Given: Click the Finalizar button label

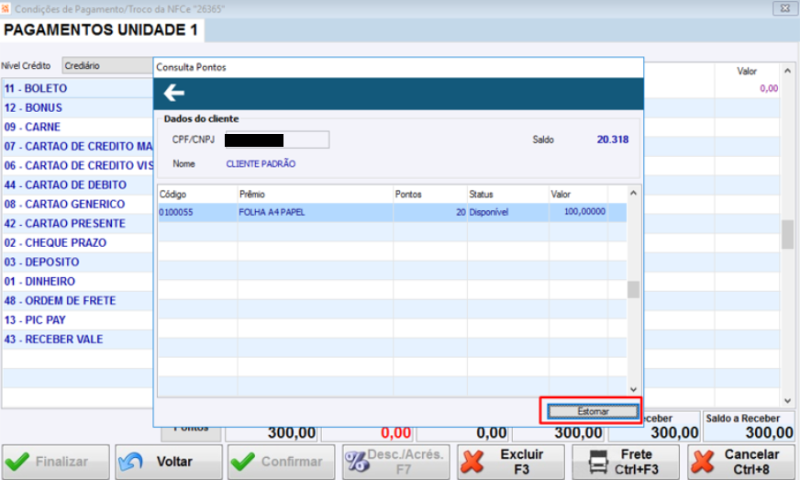Looking at the screenshot, I should click(62, 462).
